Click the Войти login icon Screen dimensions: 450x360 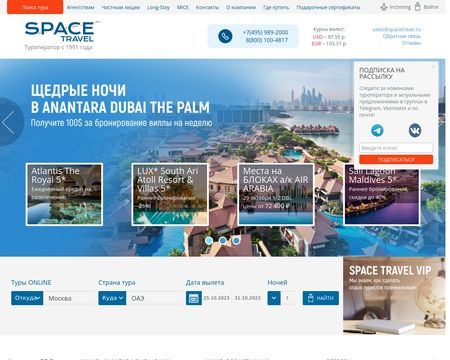pyautogui.click(x=417, y=6)
